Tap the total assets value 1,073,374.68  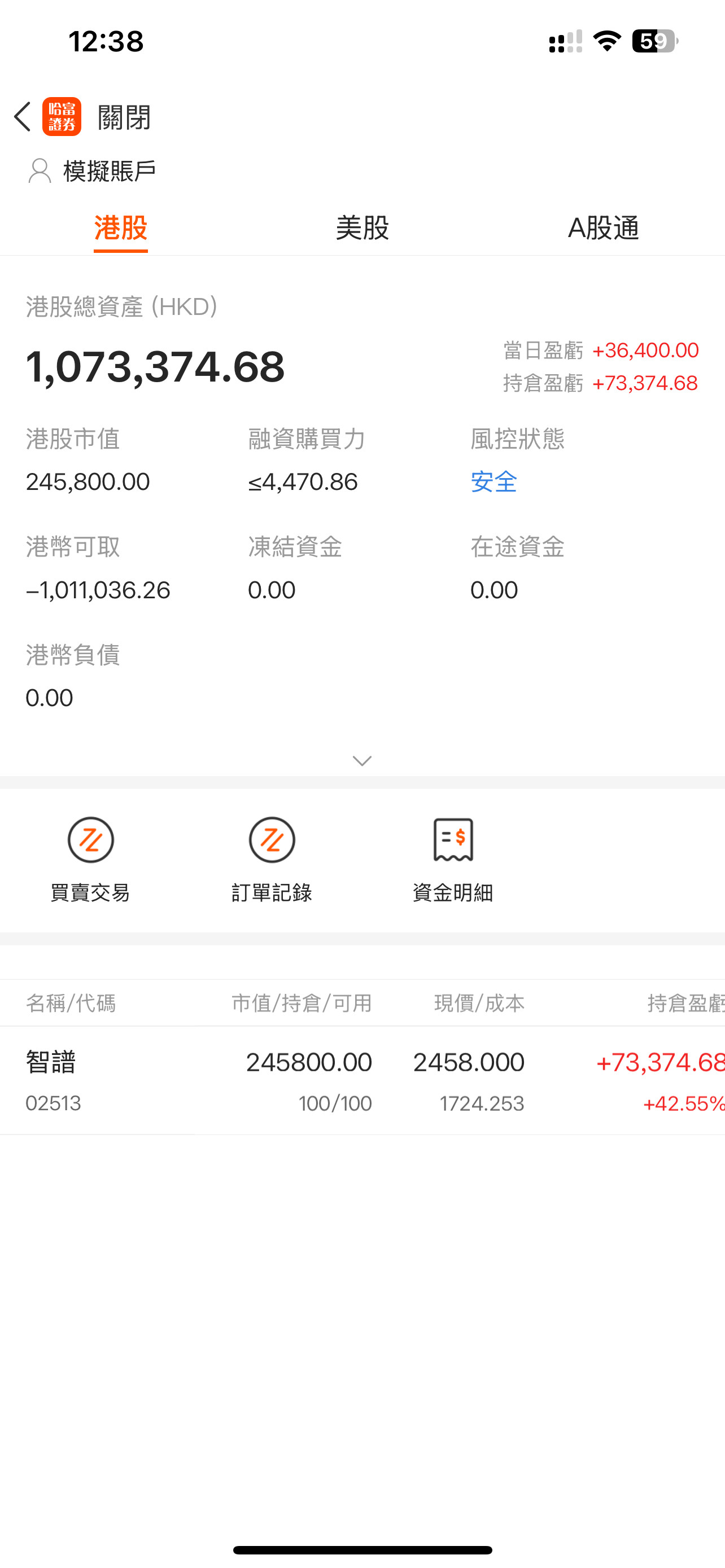point(155,367)
